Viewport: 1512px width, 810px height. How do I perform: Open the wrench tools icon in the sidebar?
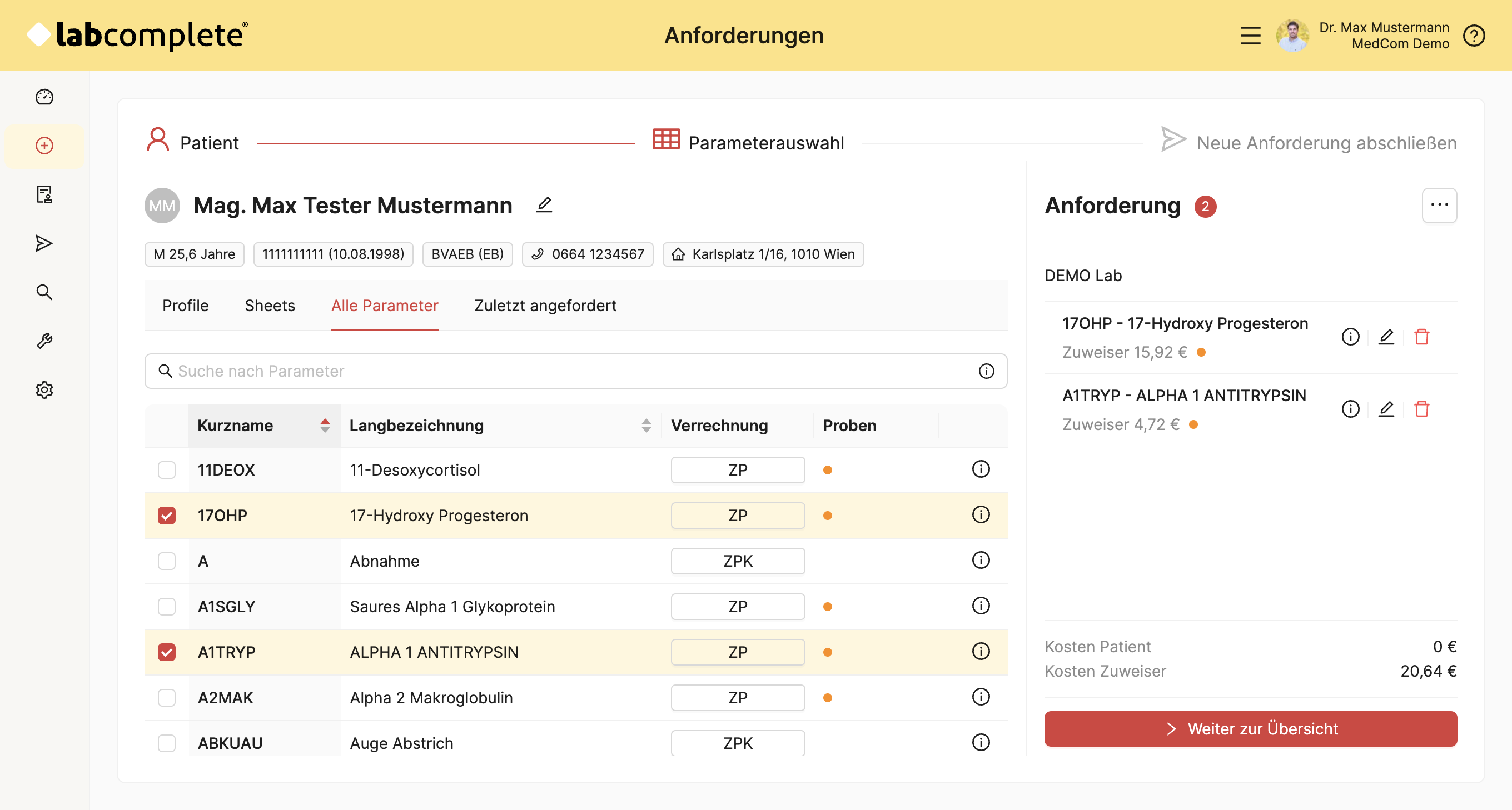point(44,341)
